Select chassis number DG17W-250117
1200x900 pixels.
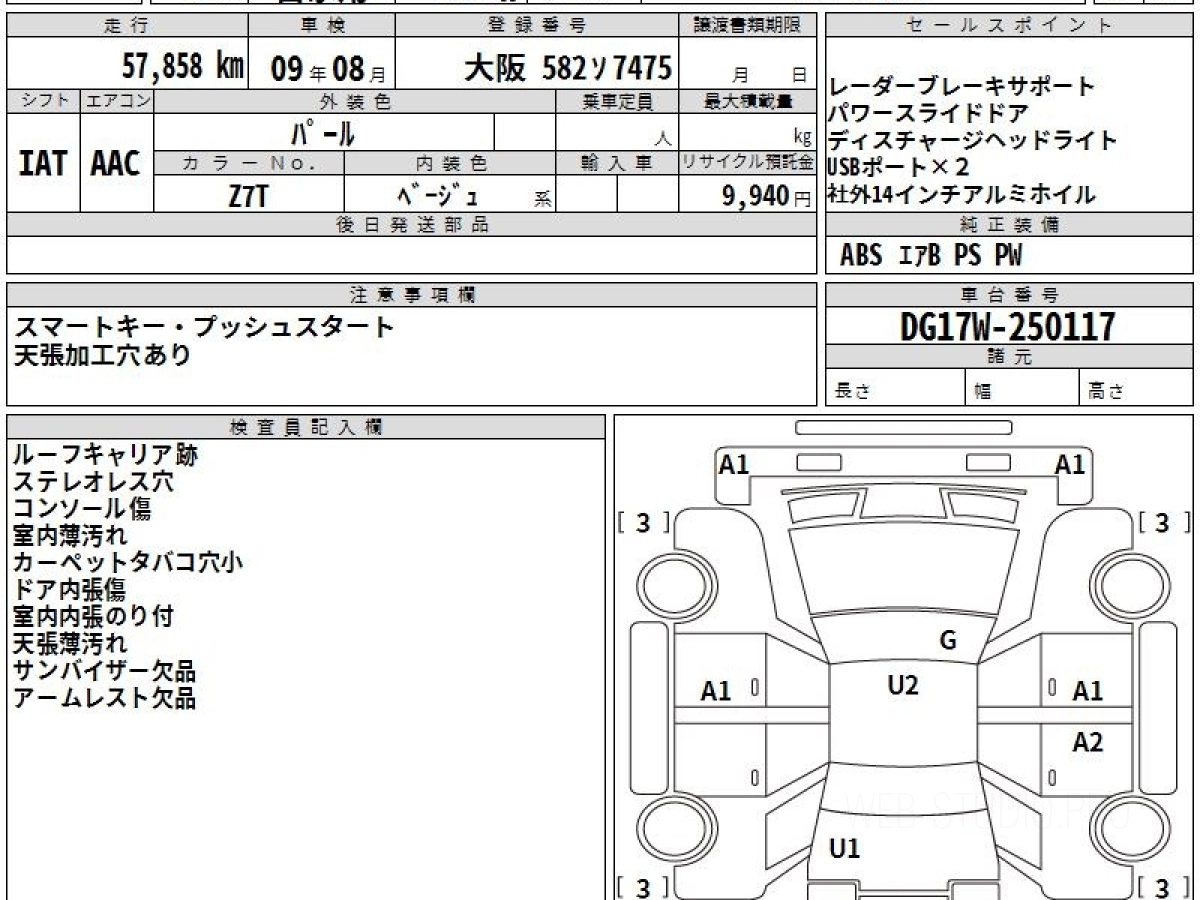click(1008, 326)
